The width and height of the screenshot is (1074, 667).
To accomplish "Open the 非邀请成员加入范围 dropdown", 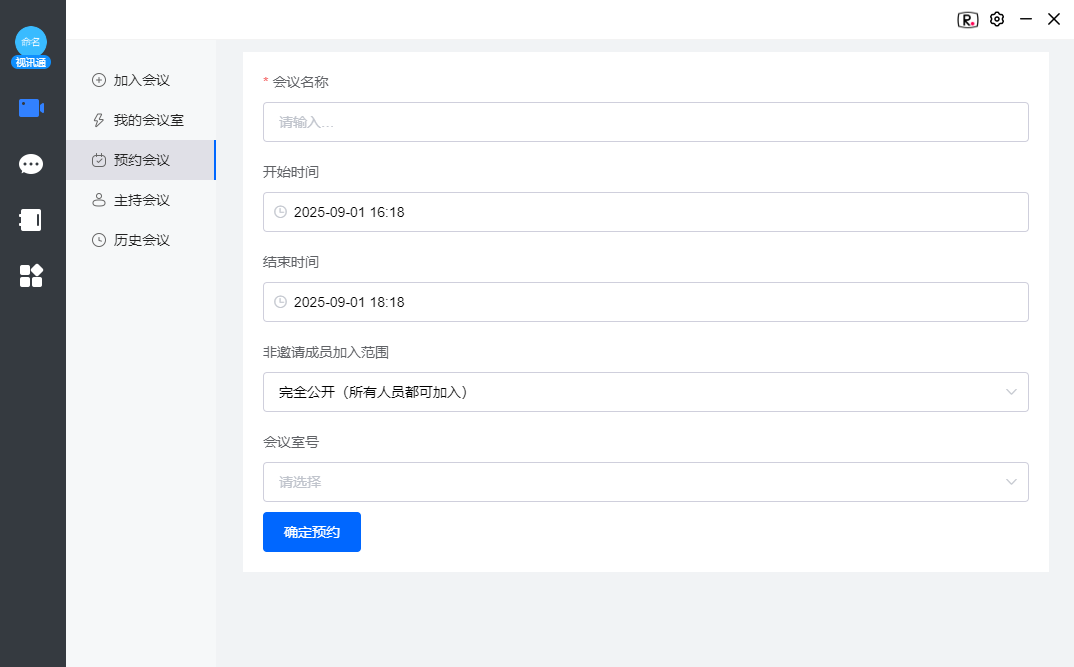I will [645, 392].
